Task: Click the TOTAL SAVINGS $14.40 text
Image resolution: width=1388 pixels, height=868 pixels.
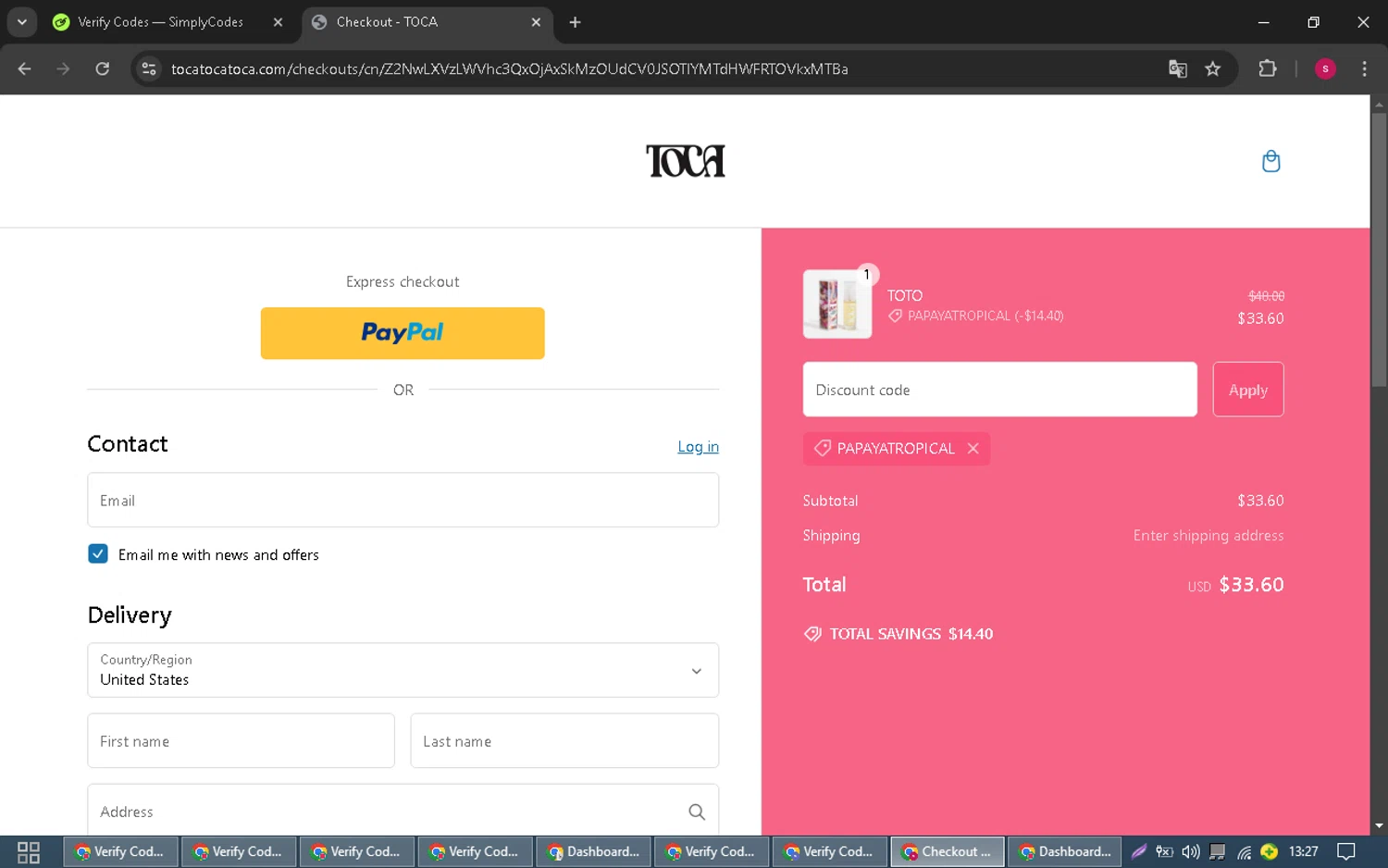Action: point(911,634)
